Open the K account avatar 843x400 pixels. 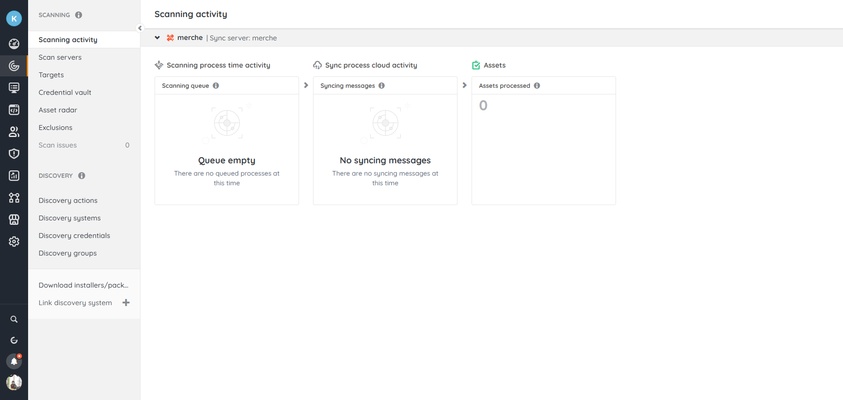[14, 18]
